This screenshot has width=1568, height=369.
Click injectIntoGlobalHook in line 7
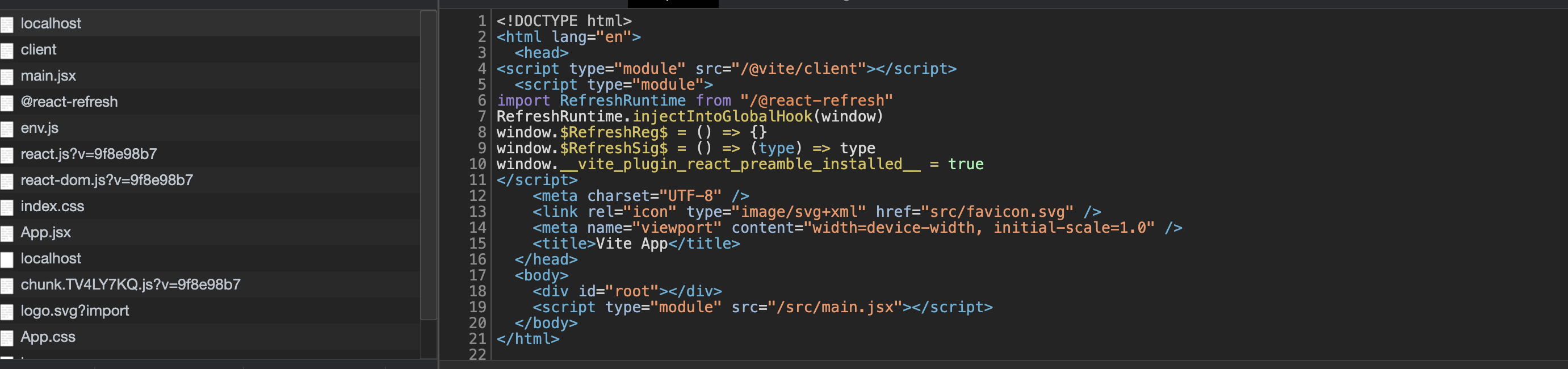click(722, 116)
